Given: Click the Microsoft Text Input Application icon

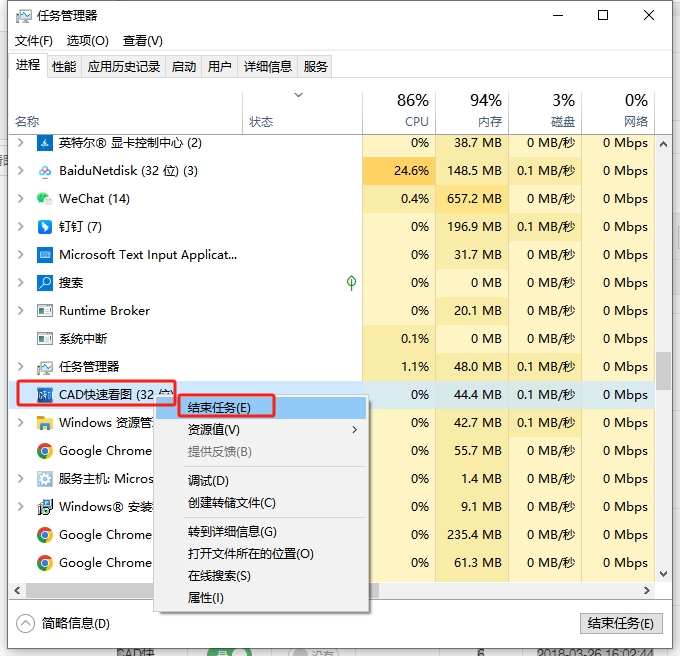Looking at the screenshot, I should coord(45,255).
